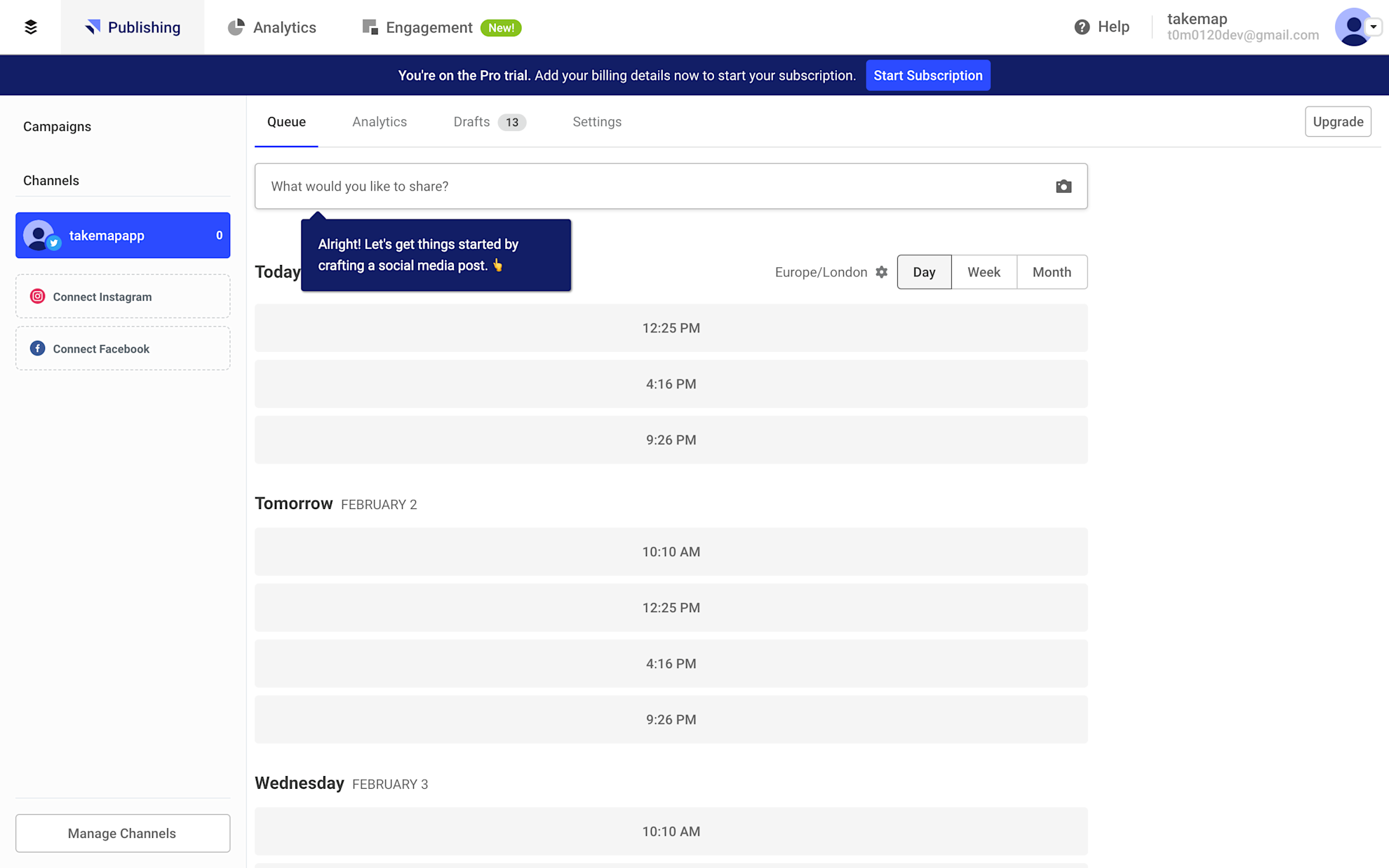Click the FEBRUARY 2 date label
This screenshot has width=1389, height=868.
379,505
